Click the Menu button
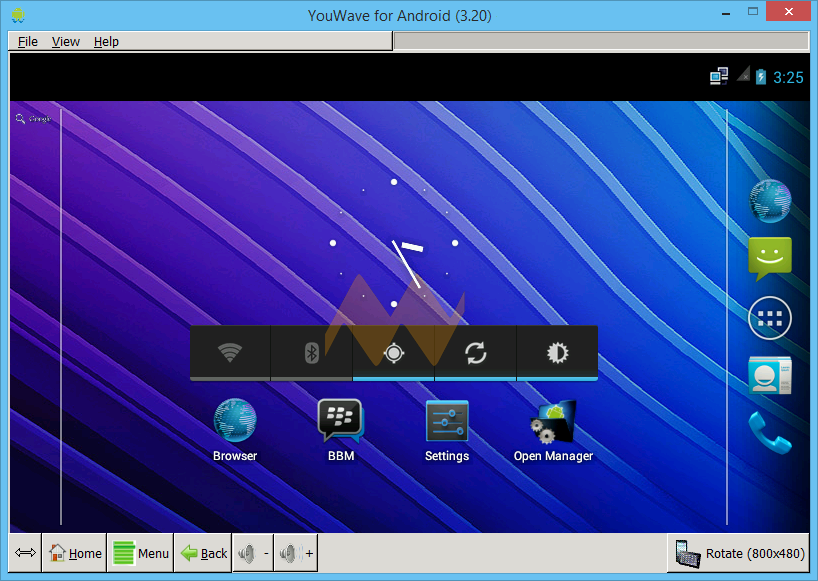 140,553
